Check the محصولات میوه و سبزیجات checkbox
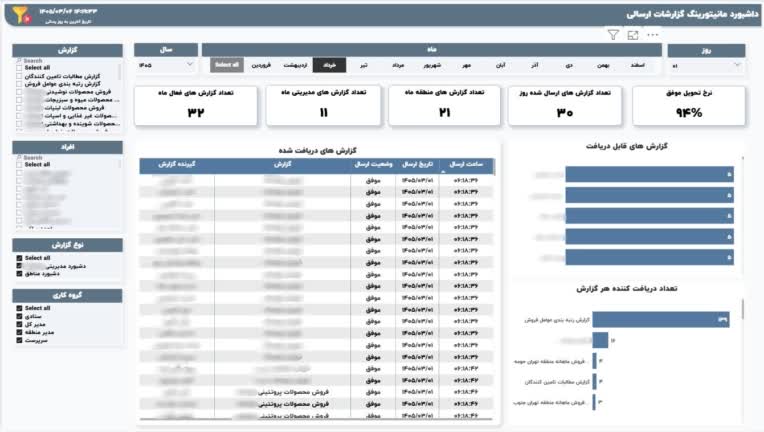 (19, 100)
